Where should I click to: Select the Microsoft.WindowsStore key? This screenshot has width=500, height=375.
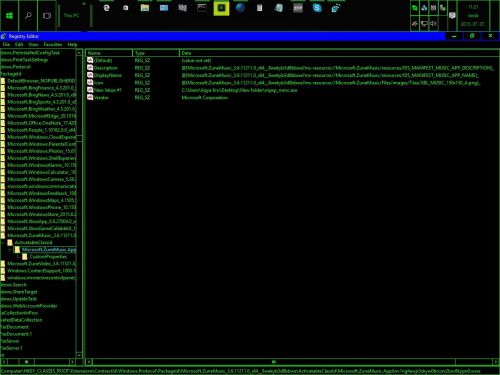42,214
